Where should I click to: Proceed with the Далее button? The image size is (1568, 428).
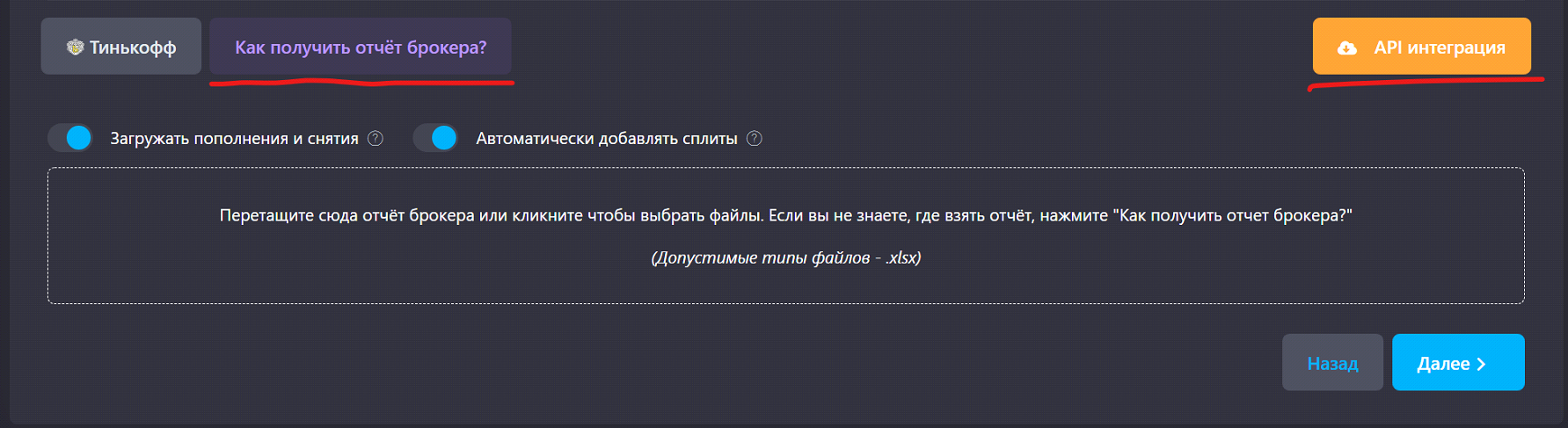(1458, 362)
